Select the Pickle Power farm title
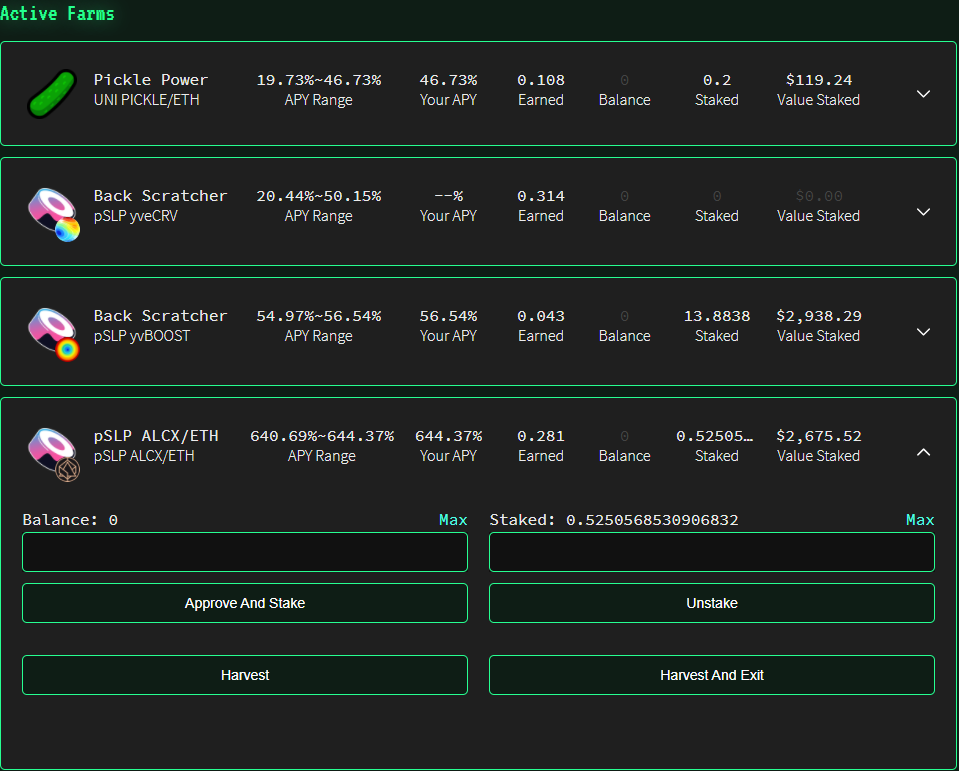Image resolution: width=959 pixels, height=771 pixels. (150, 79)
